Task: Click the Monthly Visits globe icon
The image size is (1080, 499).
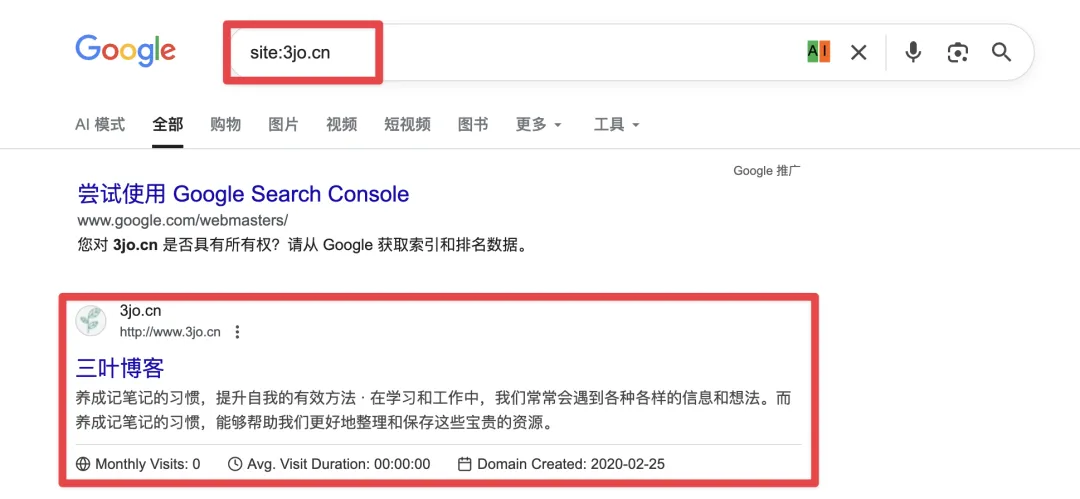Action: (x=83, y=464)
